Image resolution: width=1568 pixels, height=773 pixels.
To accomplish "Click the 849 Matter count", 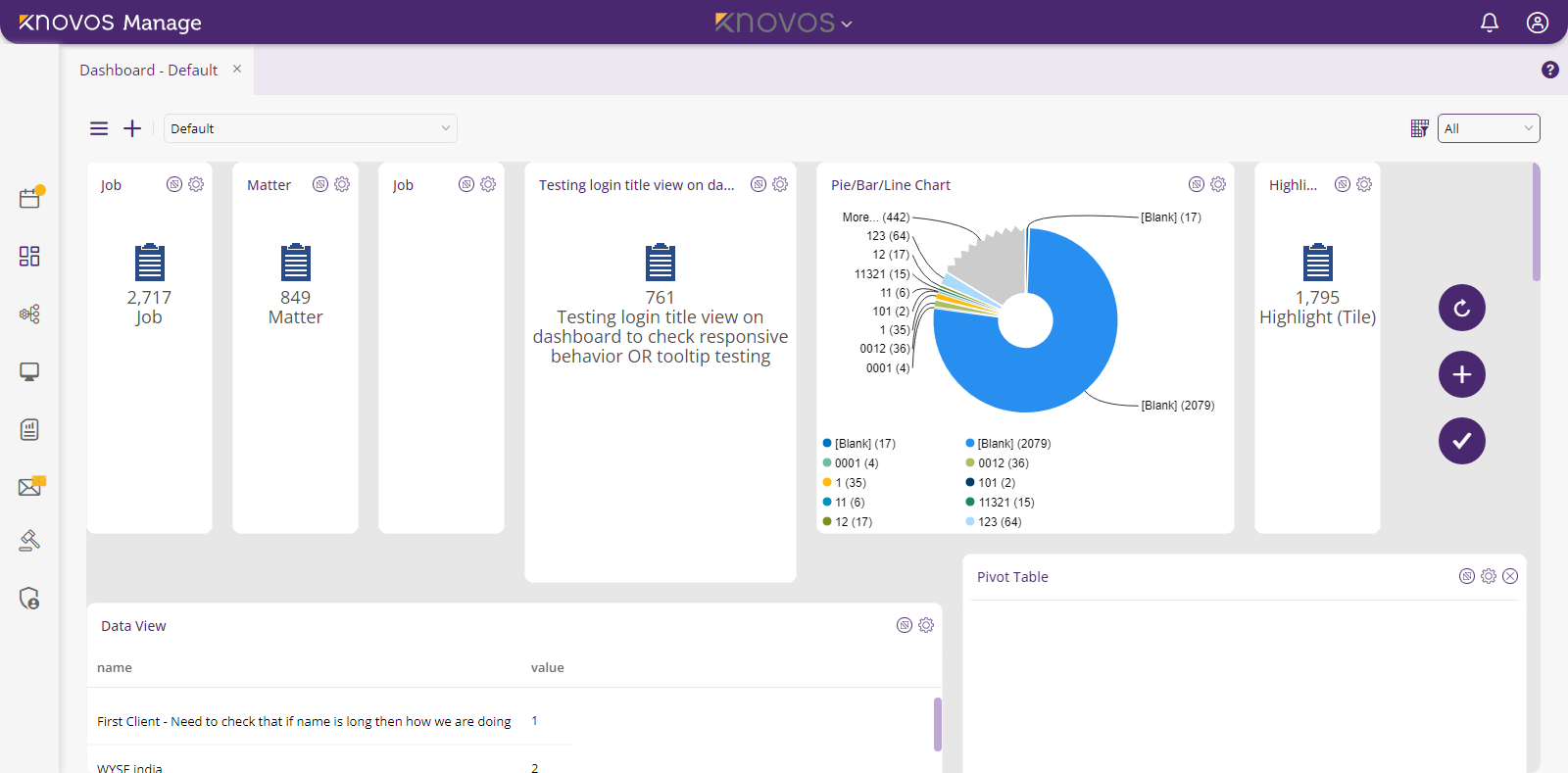I will 295,297.
